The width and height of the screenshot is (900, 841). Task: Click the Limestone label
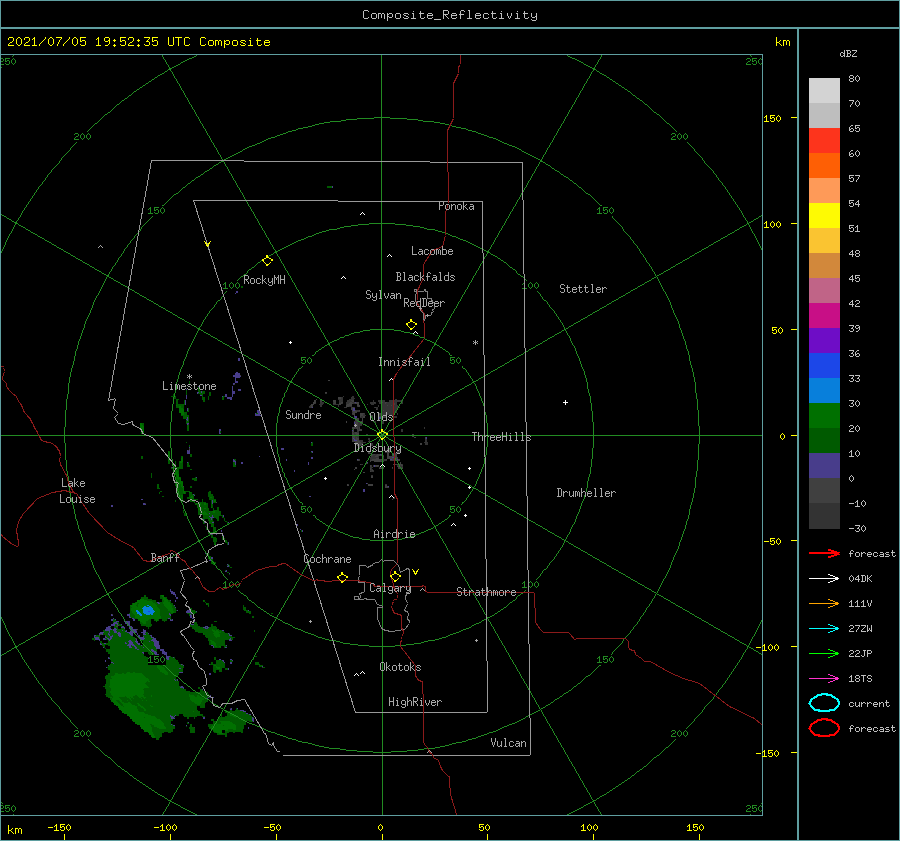(189, 386)
